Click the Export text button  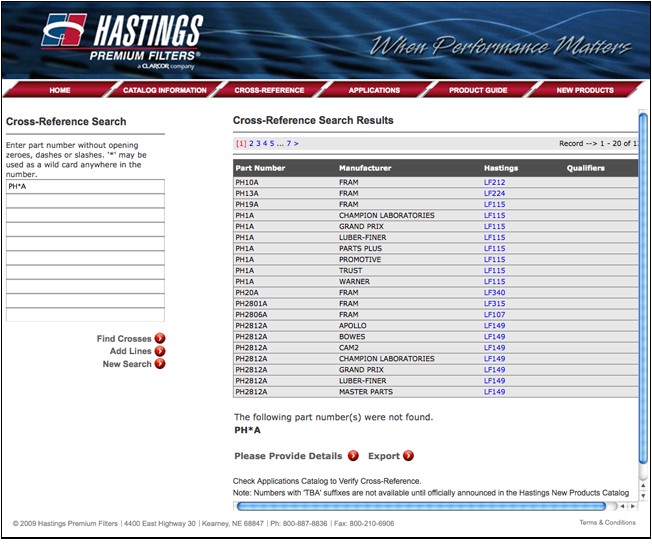pyautogui.click(x=384, y=456)
